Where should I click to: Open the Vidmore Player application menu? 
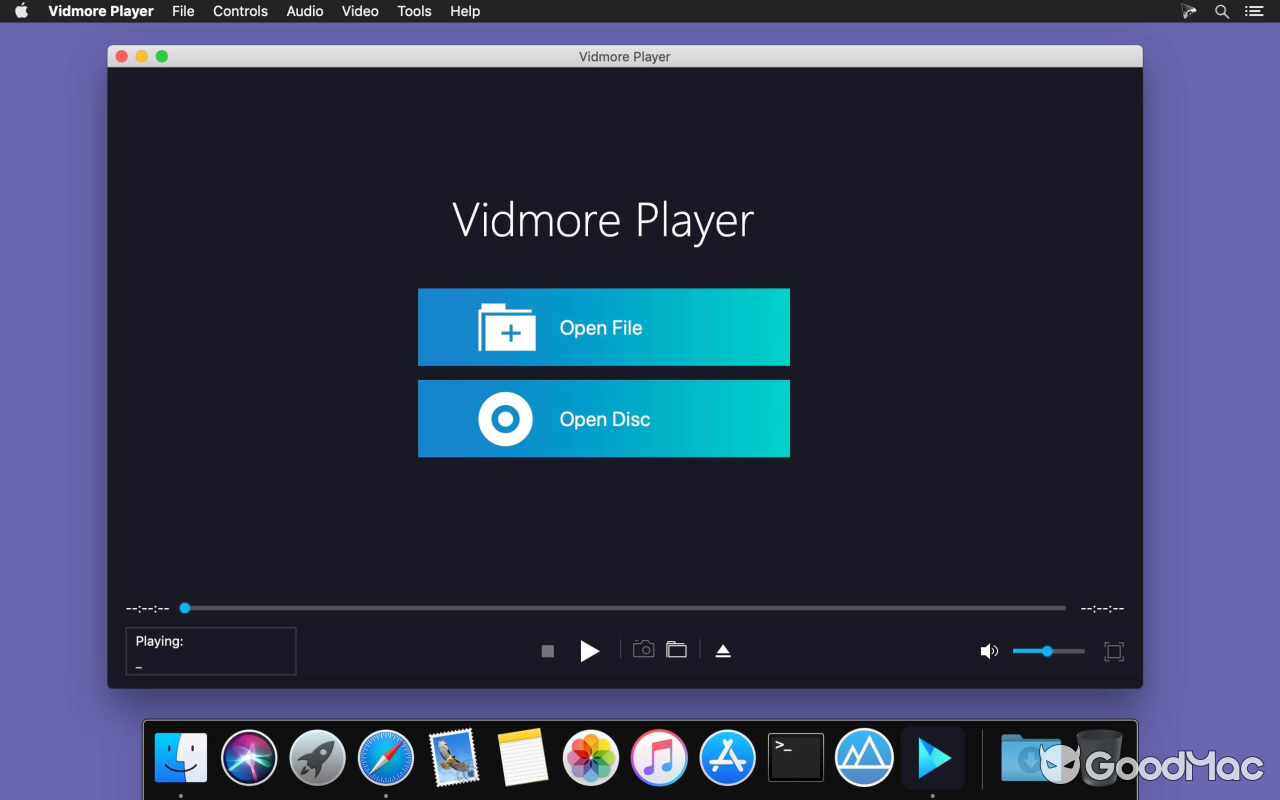tap(100, 11)
